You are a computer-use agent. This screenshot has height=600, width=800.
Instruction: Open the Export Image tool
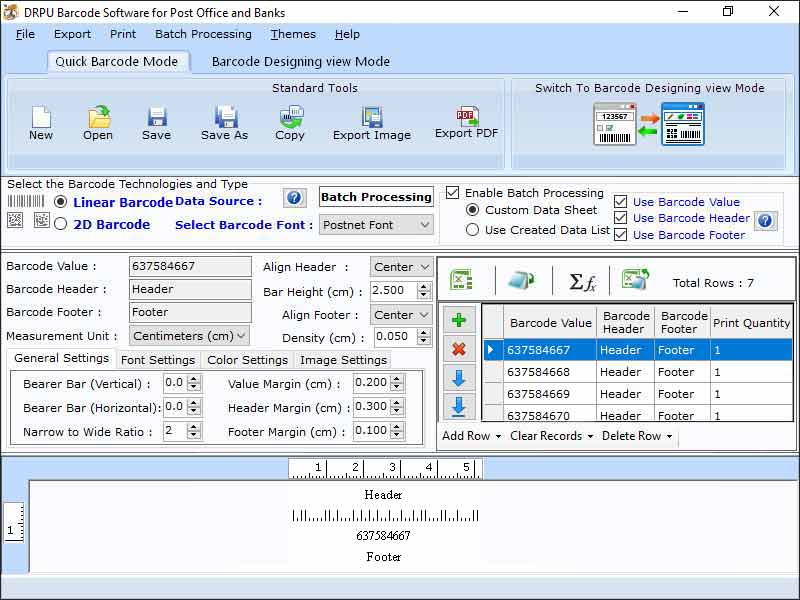coord(371,120)
